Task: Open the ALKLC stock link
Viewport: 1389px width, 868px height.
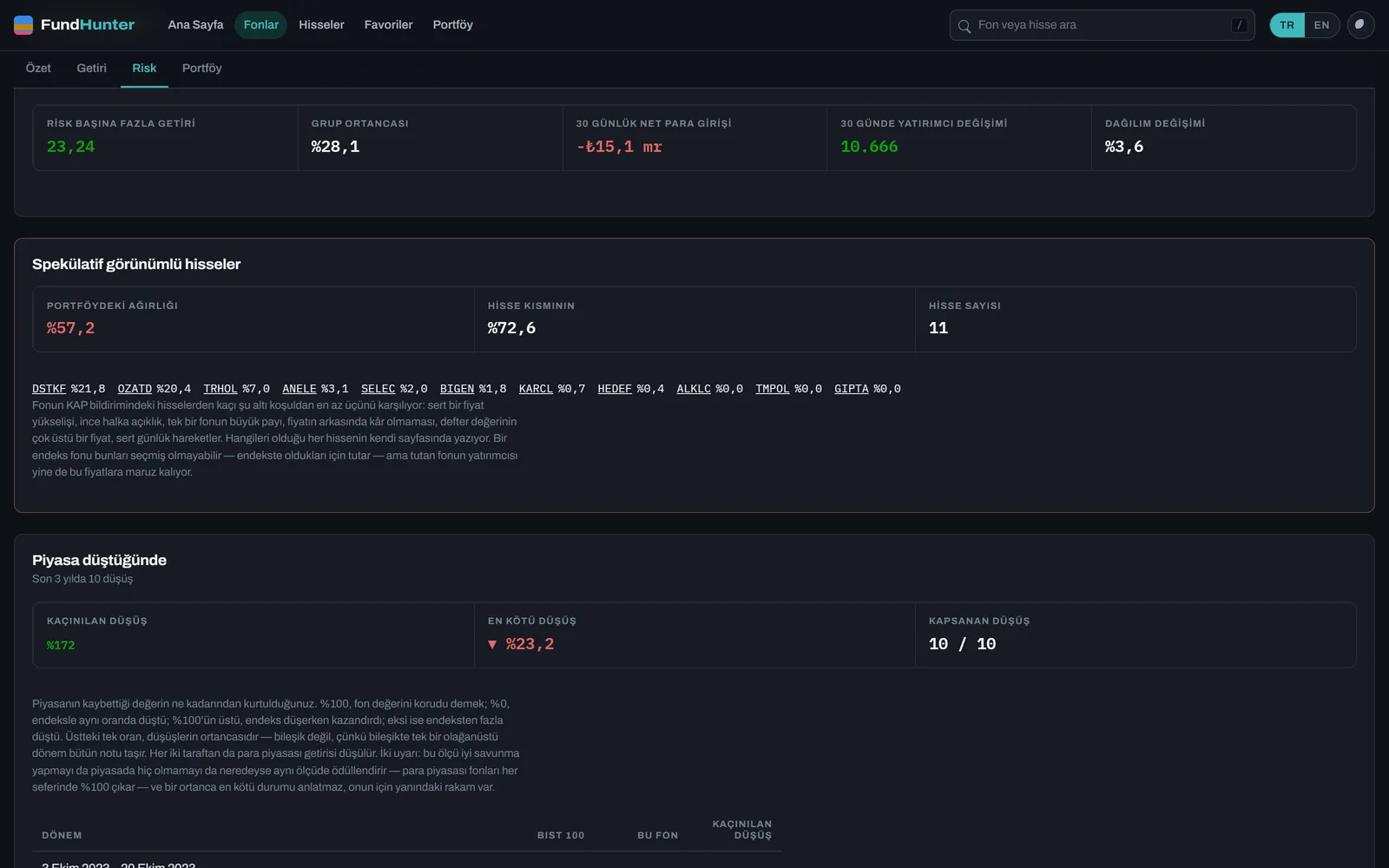Action: pyautogui.click(x=694, y=389)
